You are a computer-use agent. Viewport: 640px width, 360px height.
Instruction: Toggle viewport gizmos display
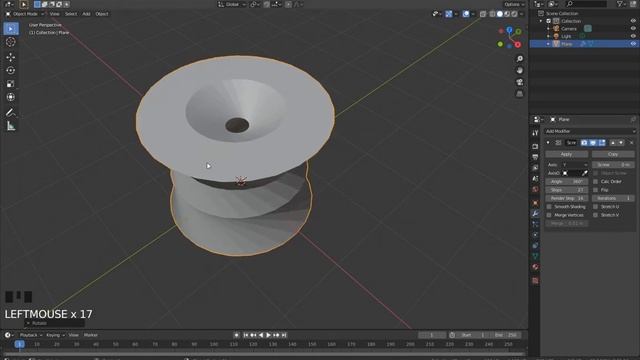point(449,14)
